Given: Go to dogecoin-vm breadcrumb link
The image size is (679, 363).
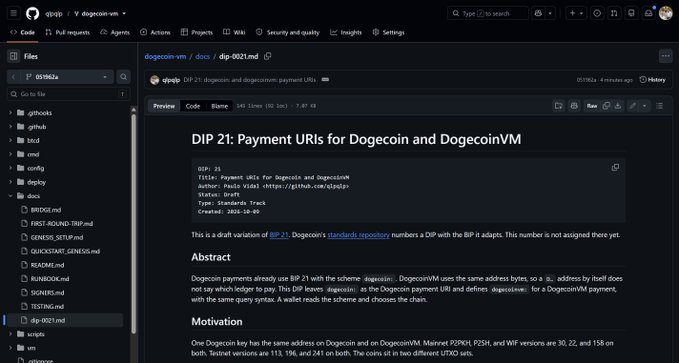Looking at the screenshot, I should [x=165, y=56].
